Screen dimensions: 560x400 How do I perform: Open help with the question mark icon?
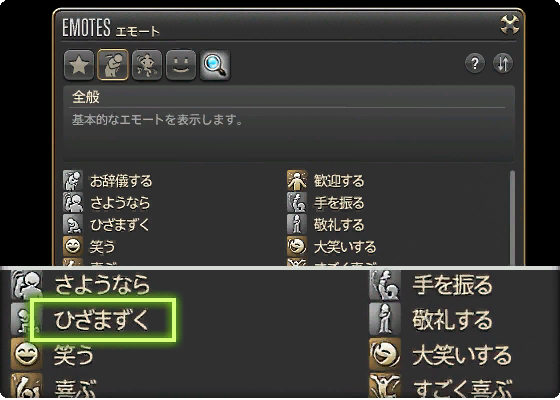(475, 64)
